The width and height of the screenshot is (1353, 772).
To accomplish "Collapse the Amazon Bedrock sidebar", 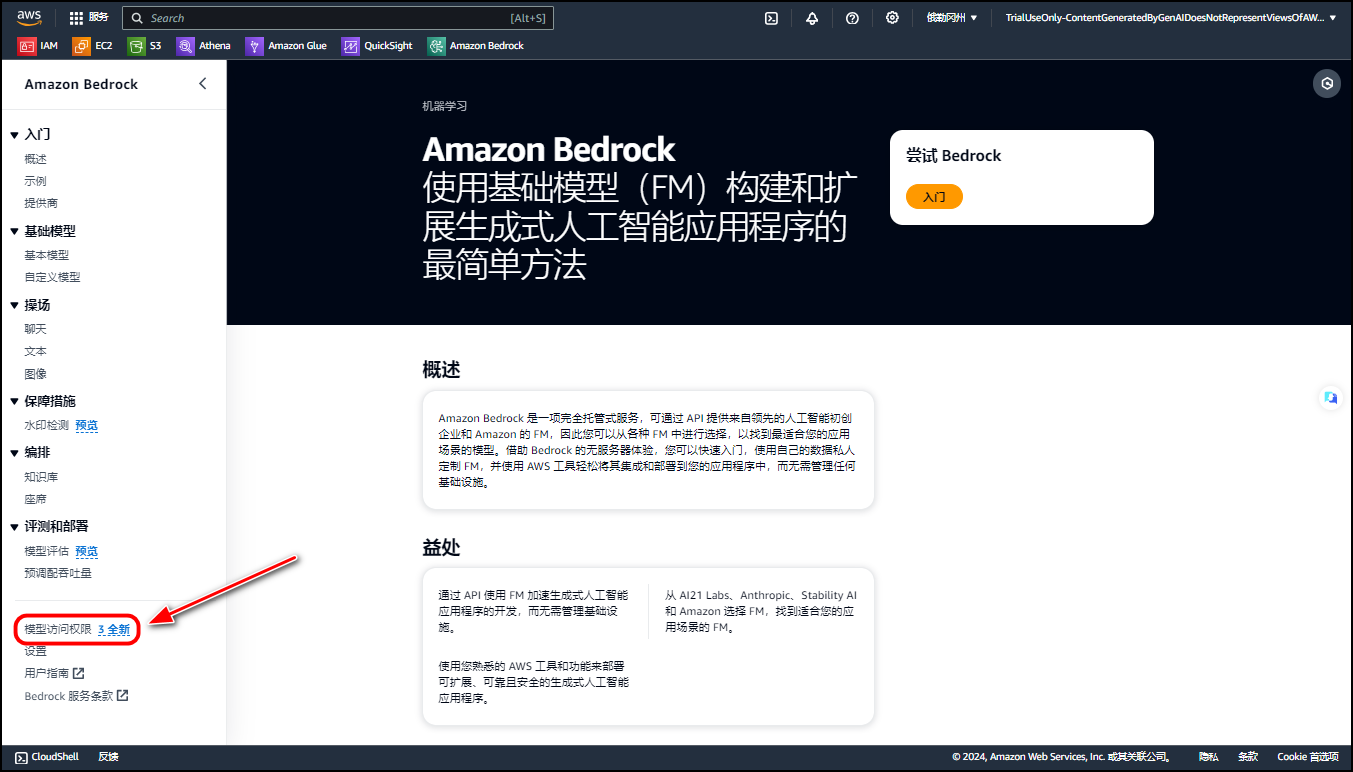I will pyautogui.click(x=202, y=84).
